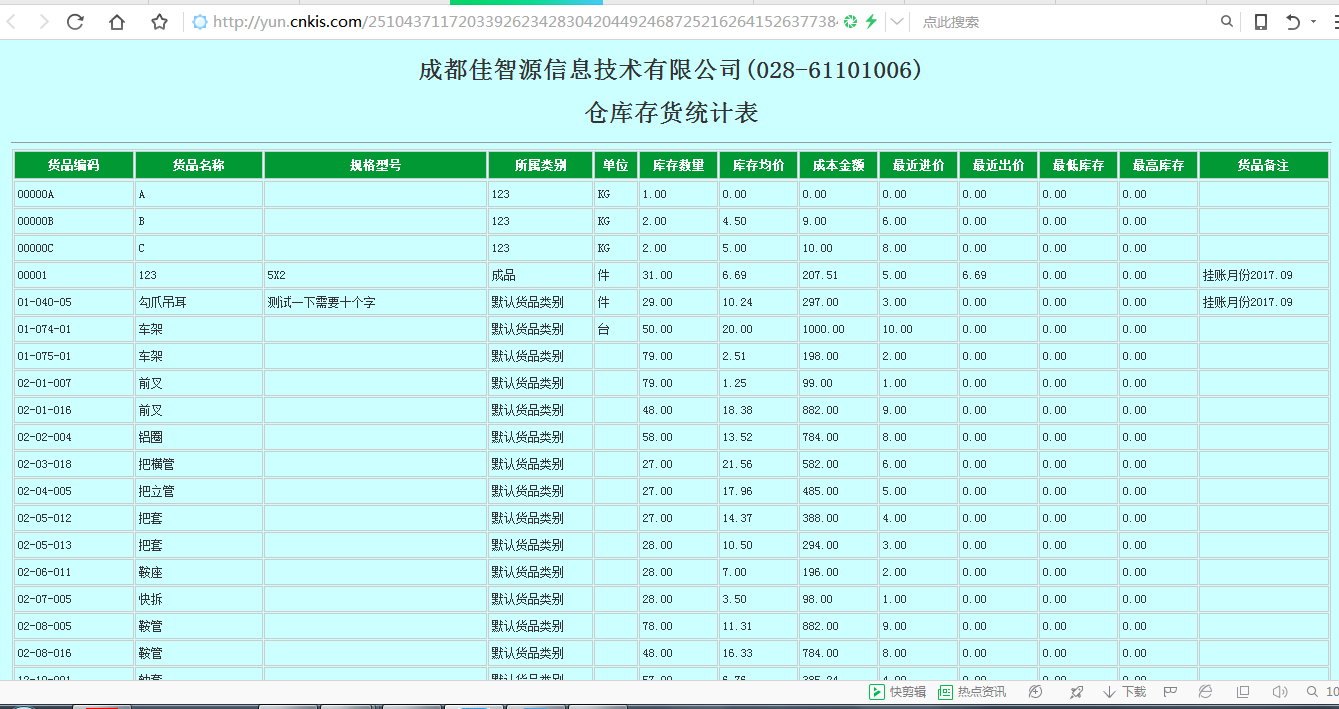Screen dimensions: 1339x709
Task: Expand the address bar dropdown arrow
Action: click(897, 22)
